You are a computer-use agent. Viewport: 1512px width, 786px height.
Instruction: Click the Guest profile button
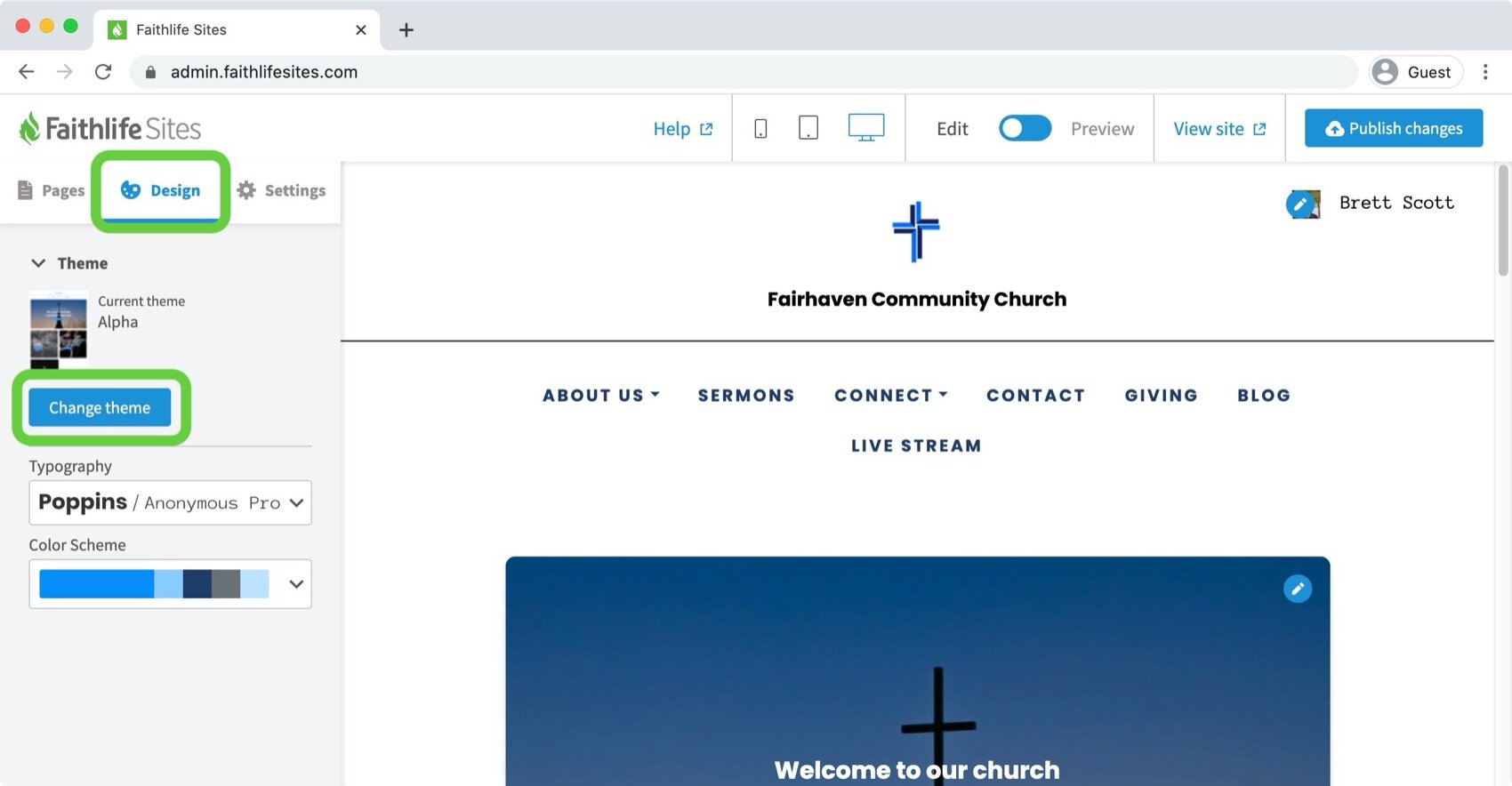point(1416,72)
